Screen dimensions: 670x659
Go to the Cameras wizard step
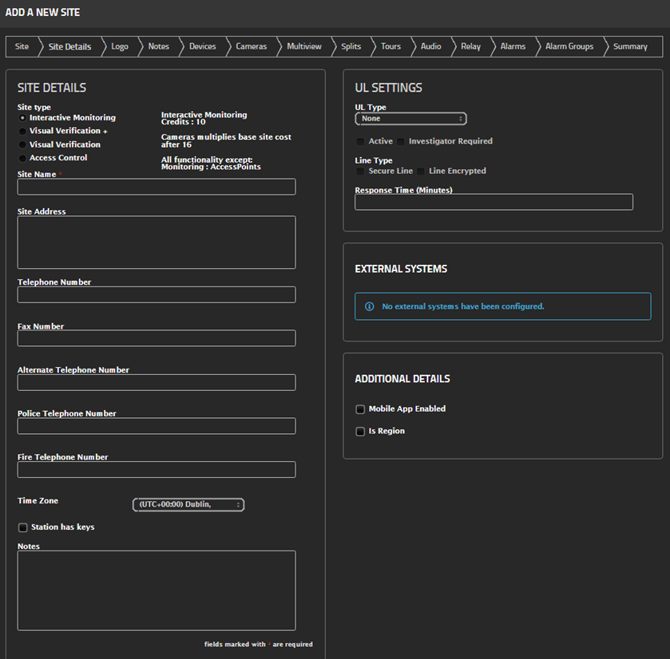pyautogui.click(x=251, y=47)
